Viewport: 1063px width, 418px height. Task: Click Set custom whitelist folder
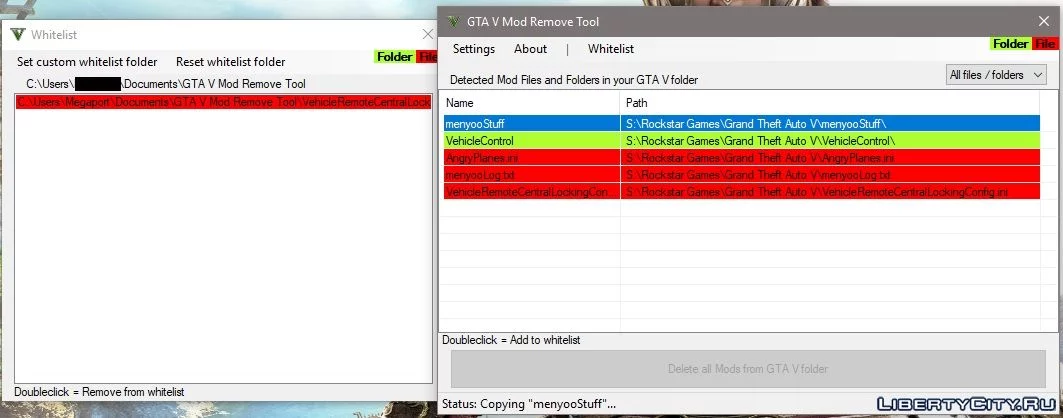(x=87, y=62)
